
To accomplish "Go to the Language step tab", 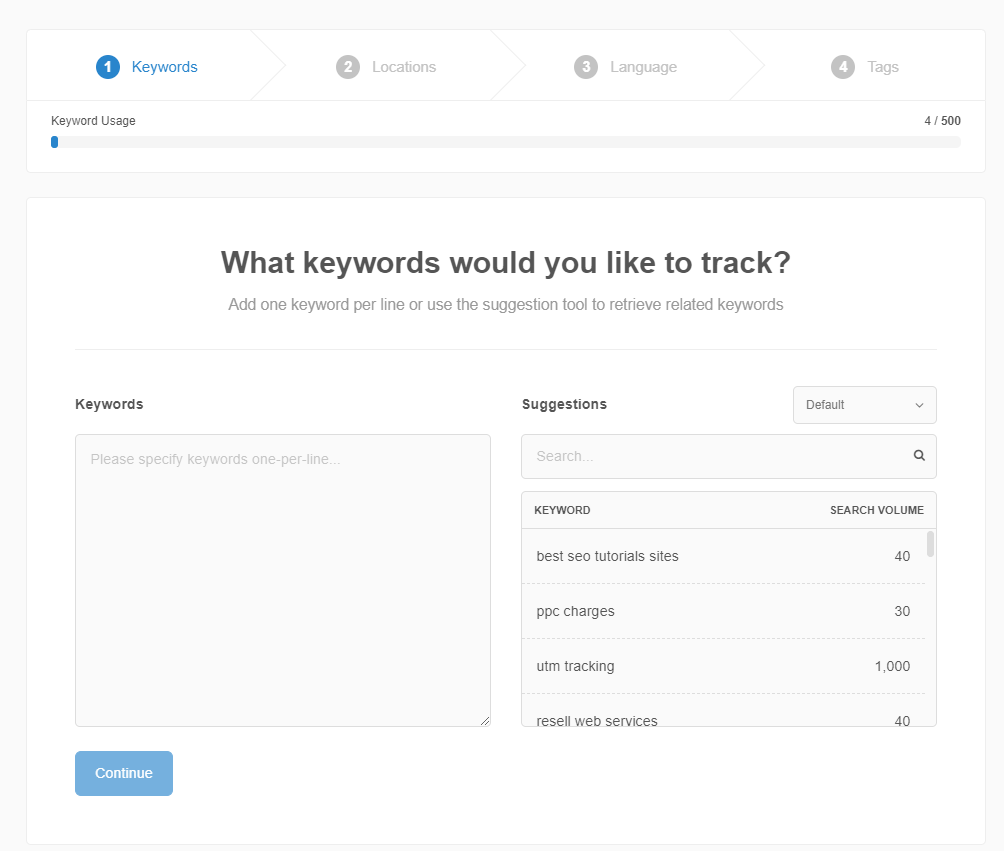I will coord(626,67).
